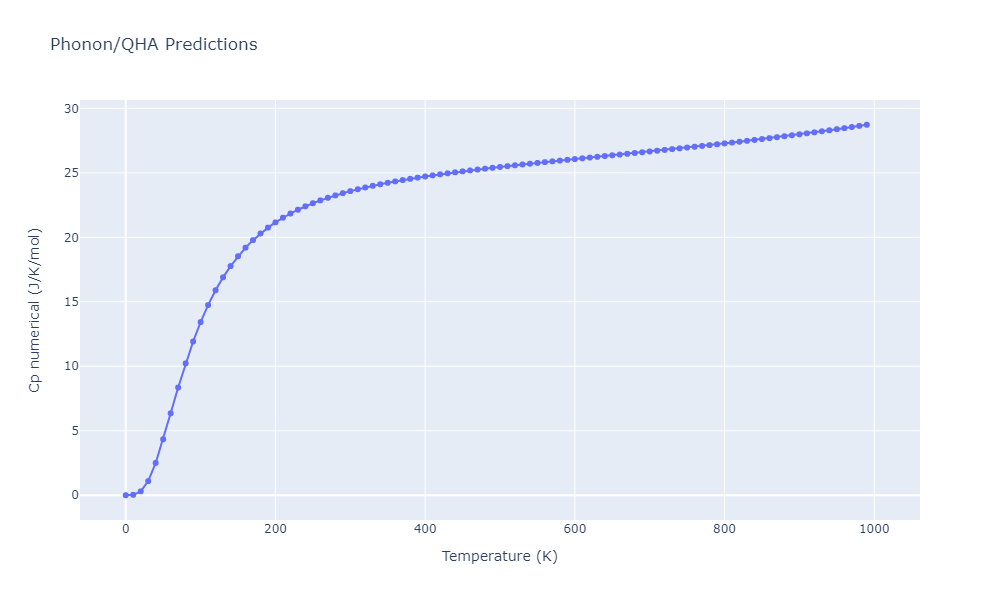1000x600 pixels.
Task: Click the last data point near 990 K
Action: [866, 125]
